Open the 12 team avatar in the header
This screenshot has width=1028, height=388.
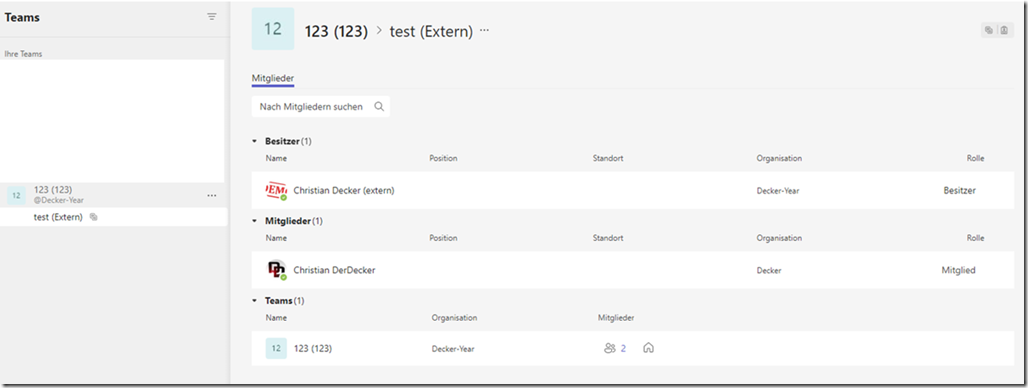(273, 29)
